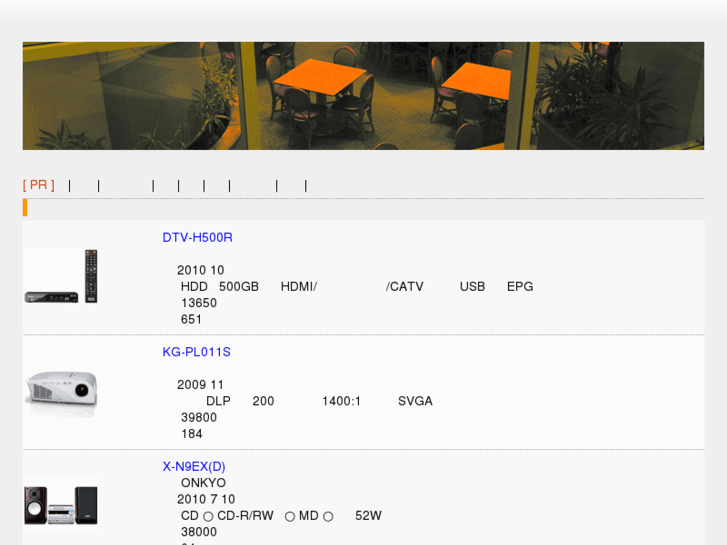Select the text 651
727x545 pixels.
click(x=191, y=319)
